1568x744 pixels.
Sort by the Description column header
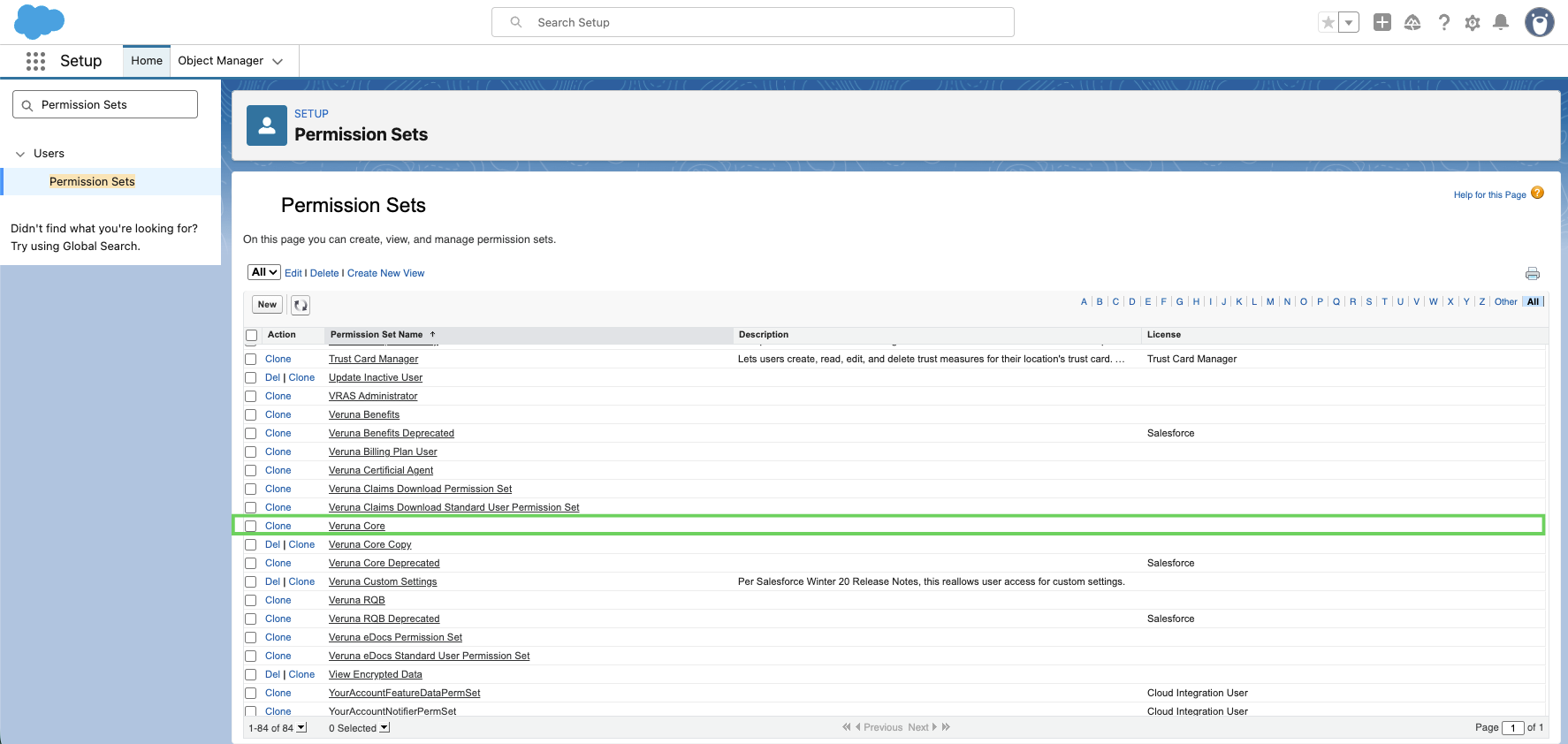tap(764, 335)
